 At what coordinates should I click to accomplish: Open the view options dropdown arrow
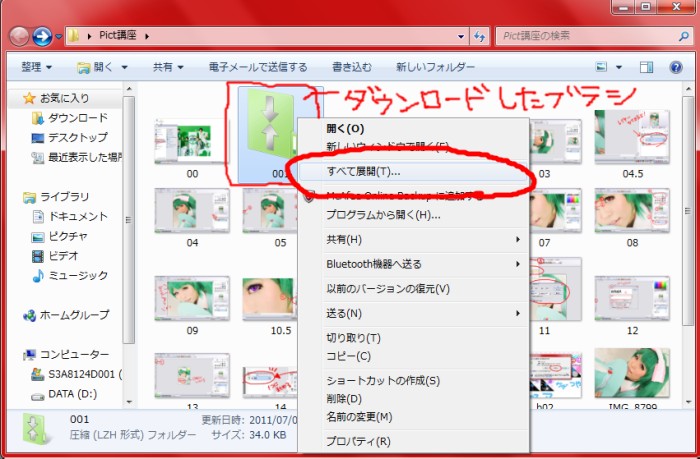619,67
